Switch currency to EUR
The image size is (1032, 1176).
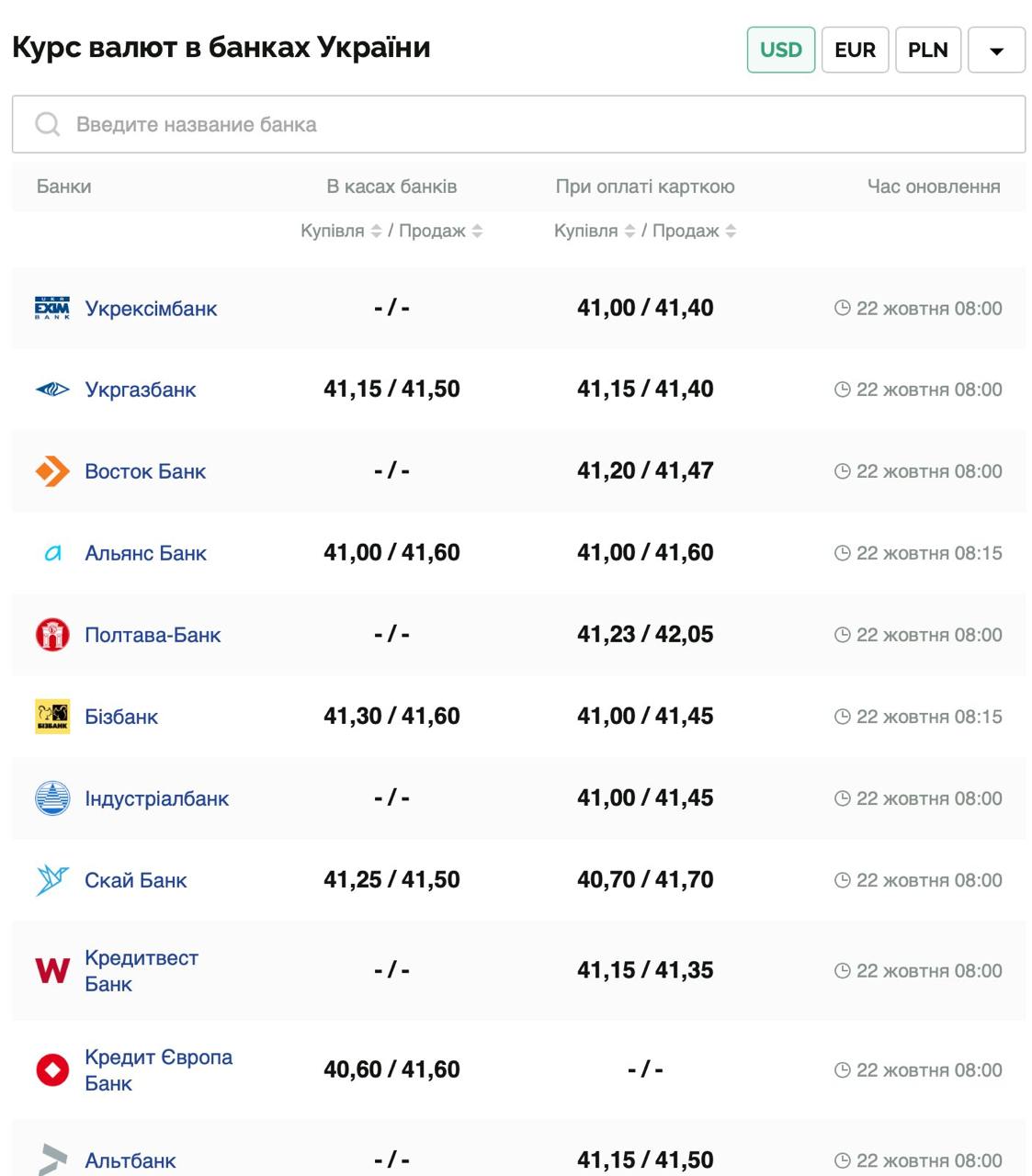click(x=855, y=50)
